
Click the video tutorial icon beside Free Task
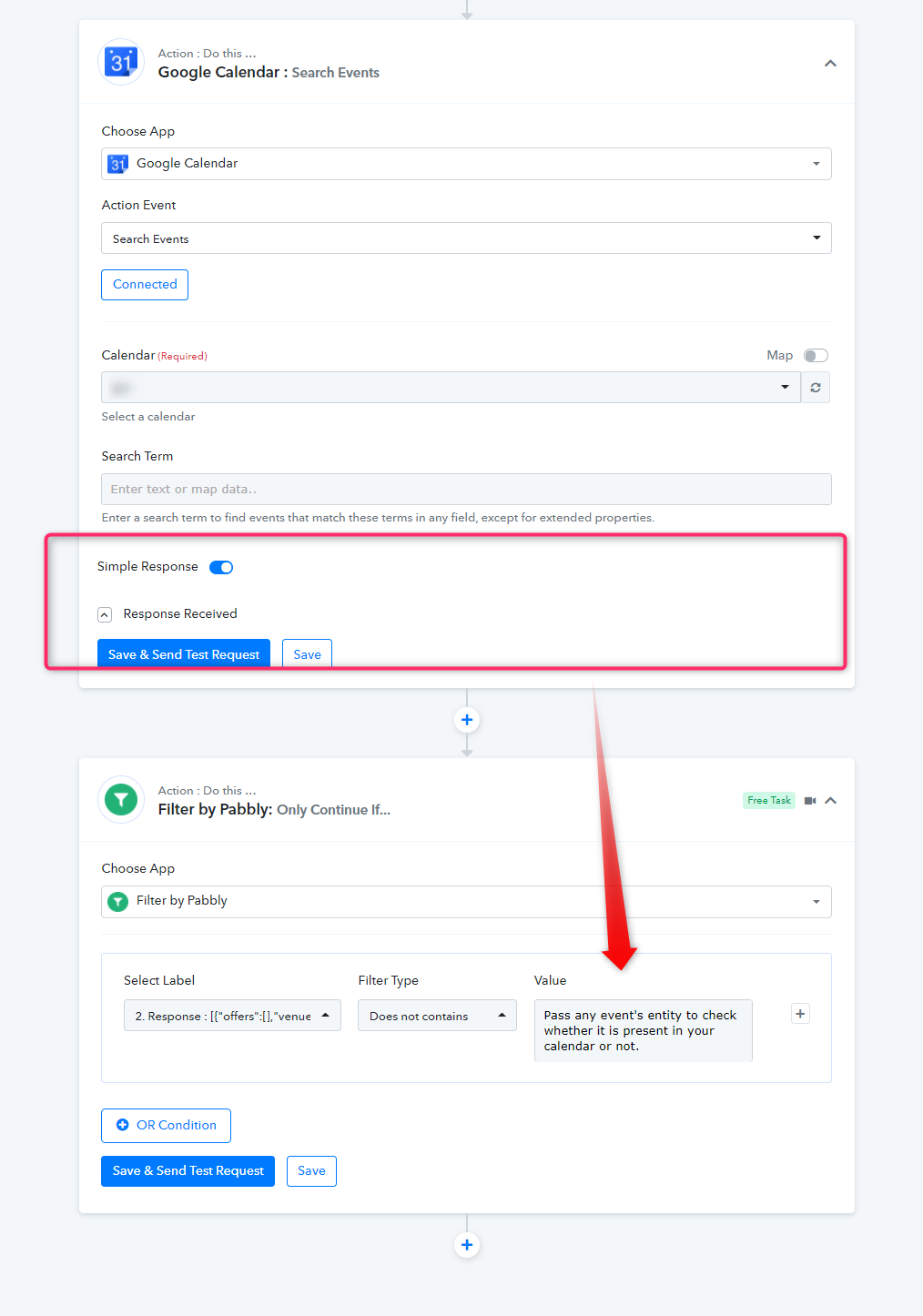tap(810, 801)
